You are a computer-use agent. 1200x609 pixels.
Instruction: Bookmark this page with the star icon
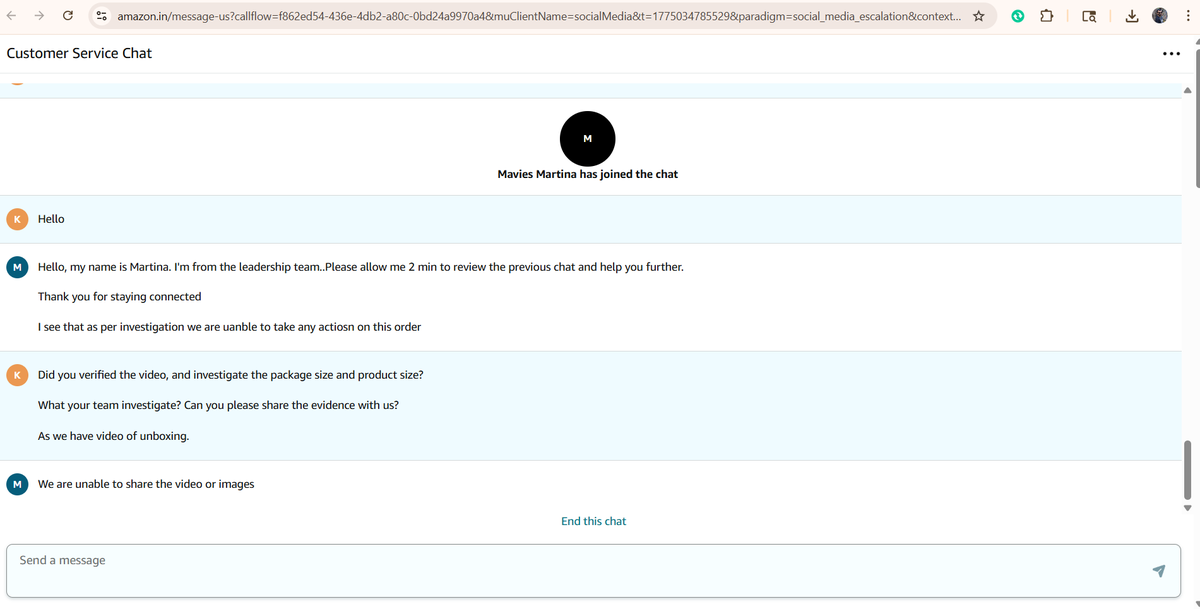coord(978,16)
